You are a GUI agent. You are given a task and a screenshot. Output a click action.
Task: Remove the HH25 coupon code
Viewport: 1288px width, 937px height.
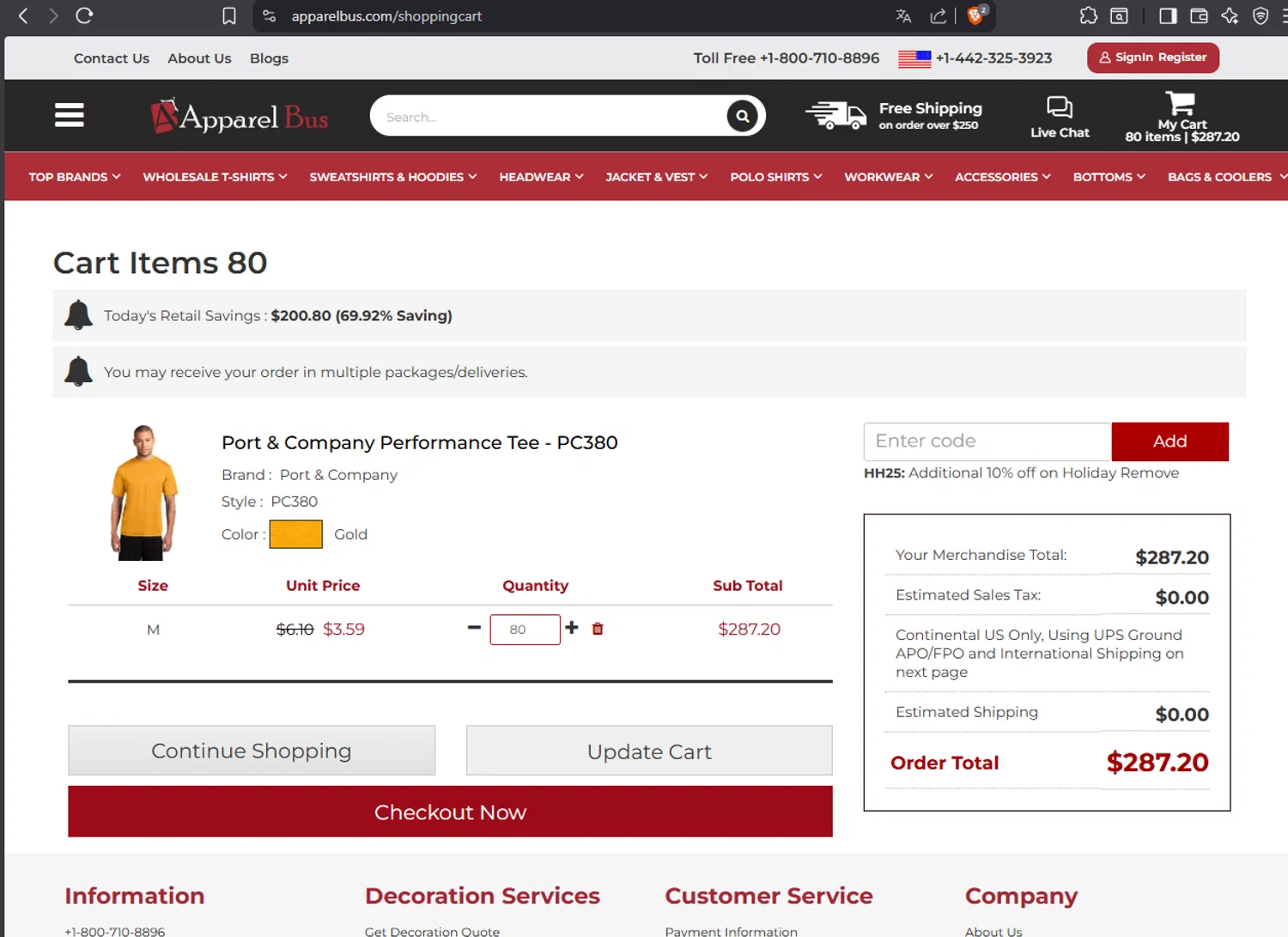pyautogui.click(x=1149, y=473)
